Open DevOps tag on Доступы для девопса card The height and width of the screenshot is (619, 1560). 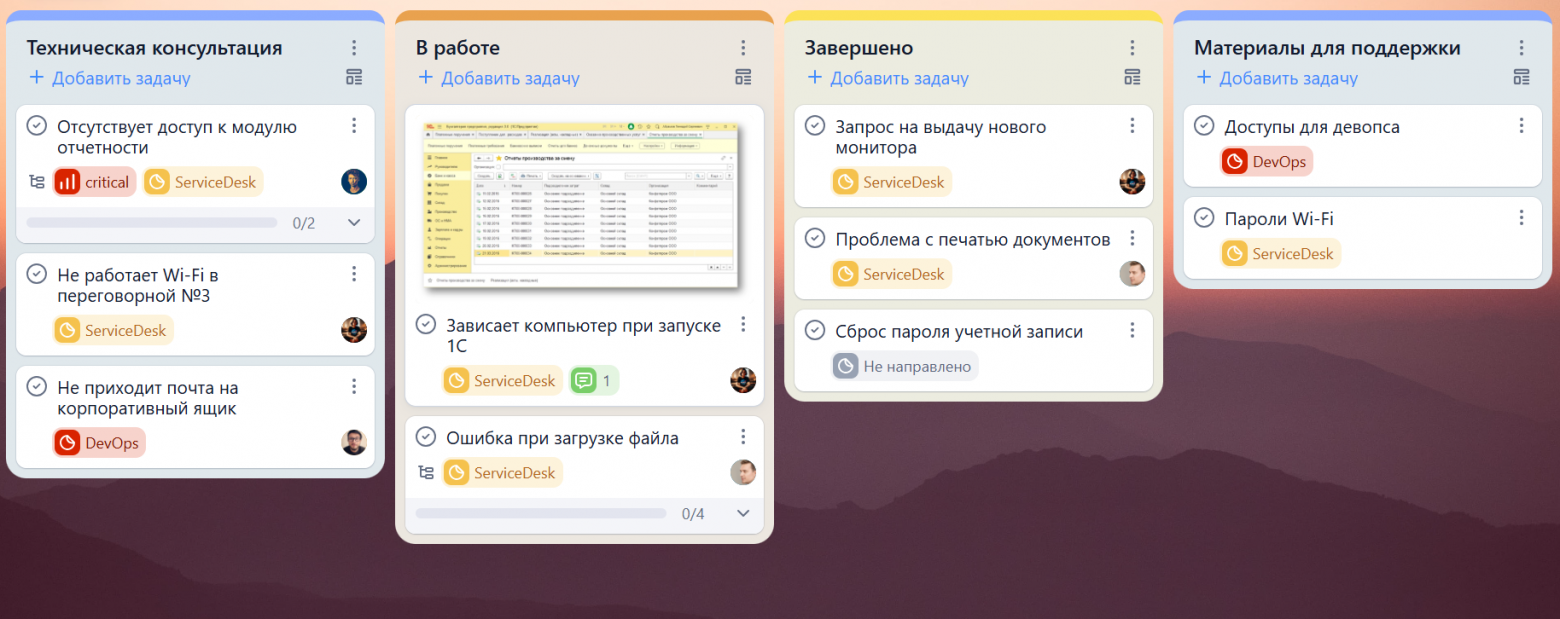pos(1267,161)
